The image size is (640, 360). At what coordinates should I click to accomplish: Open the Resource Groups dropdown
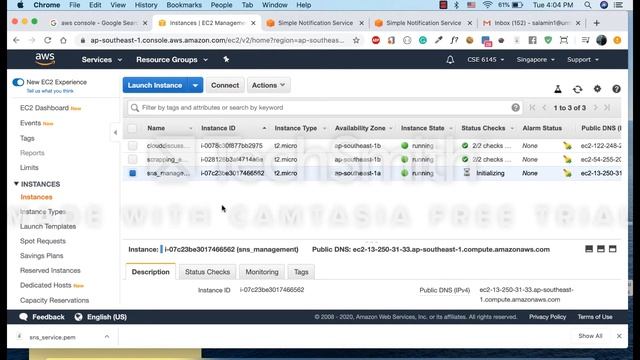[172, 60]
